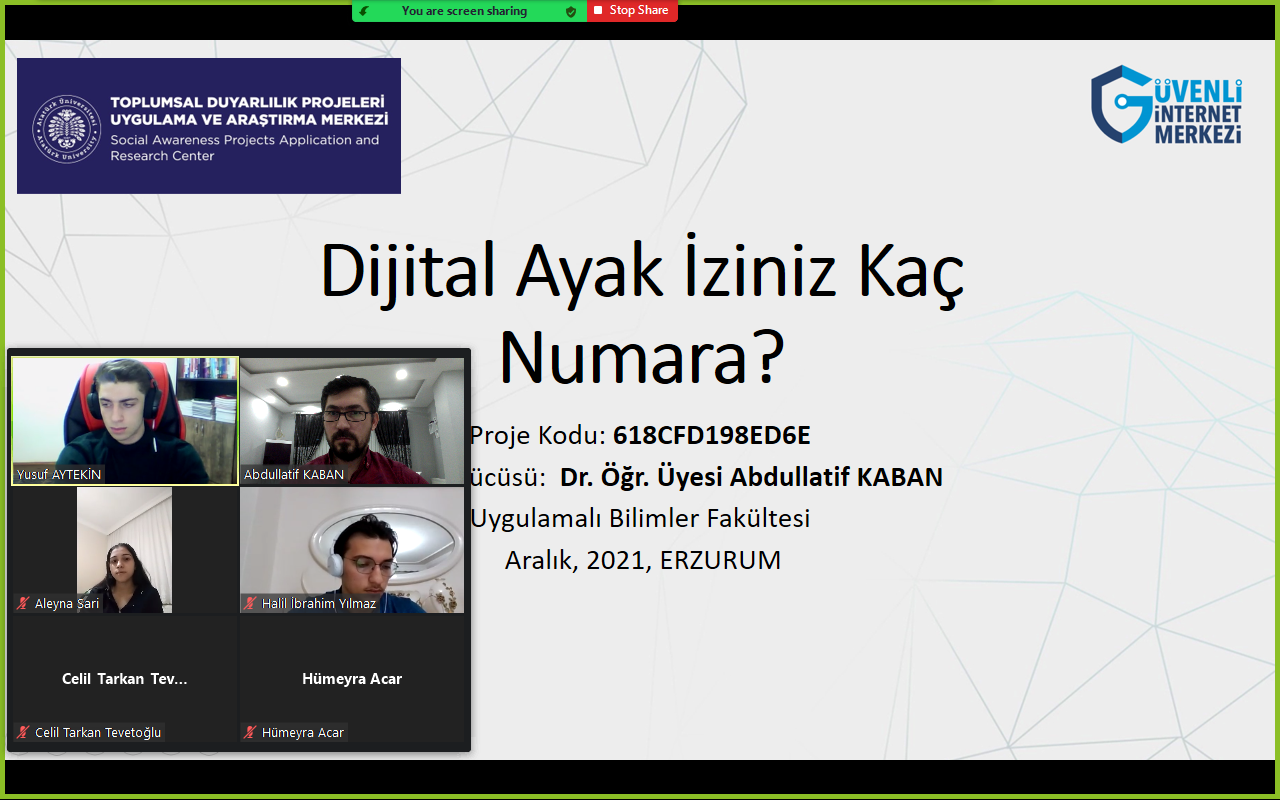
Task: Click muted mic icon next to Hümeyra Acar
Action: (x=250, y=733)
